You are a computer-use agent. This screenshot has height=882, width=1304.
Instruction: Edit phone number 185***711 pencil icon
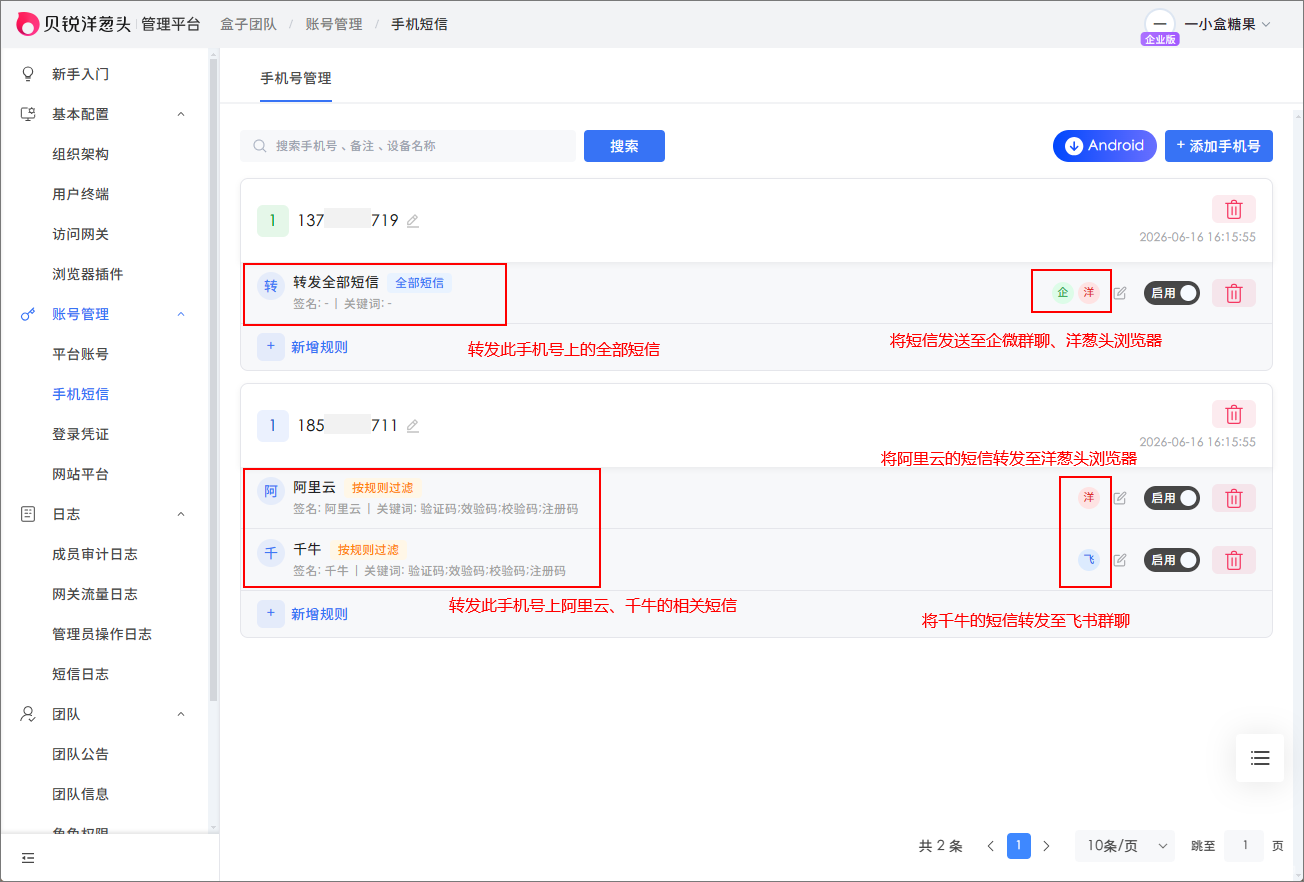click(413, 426)
